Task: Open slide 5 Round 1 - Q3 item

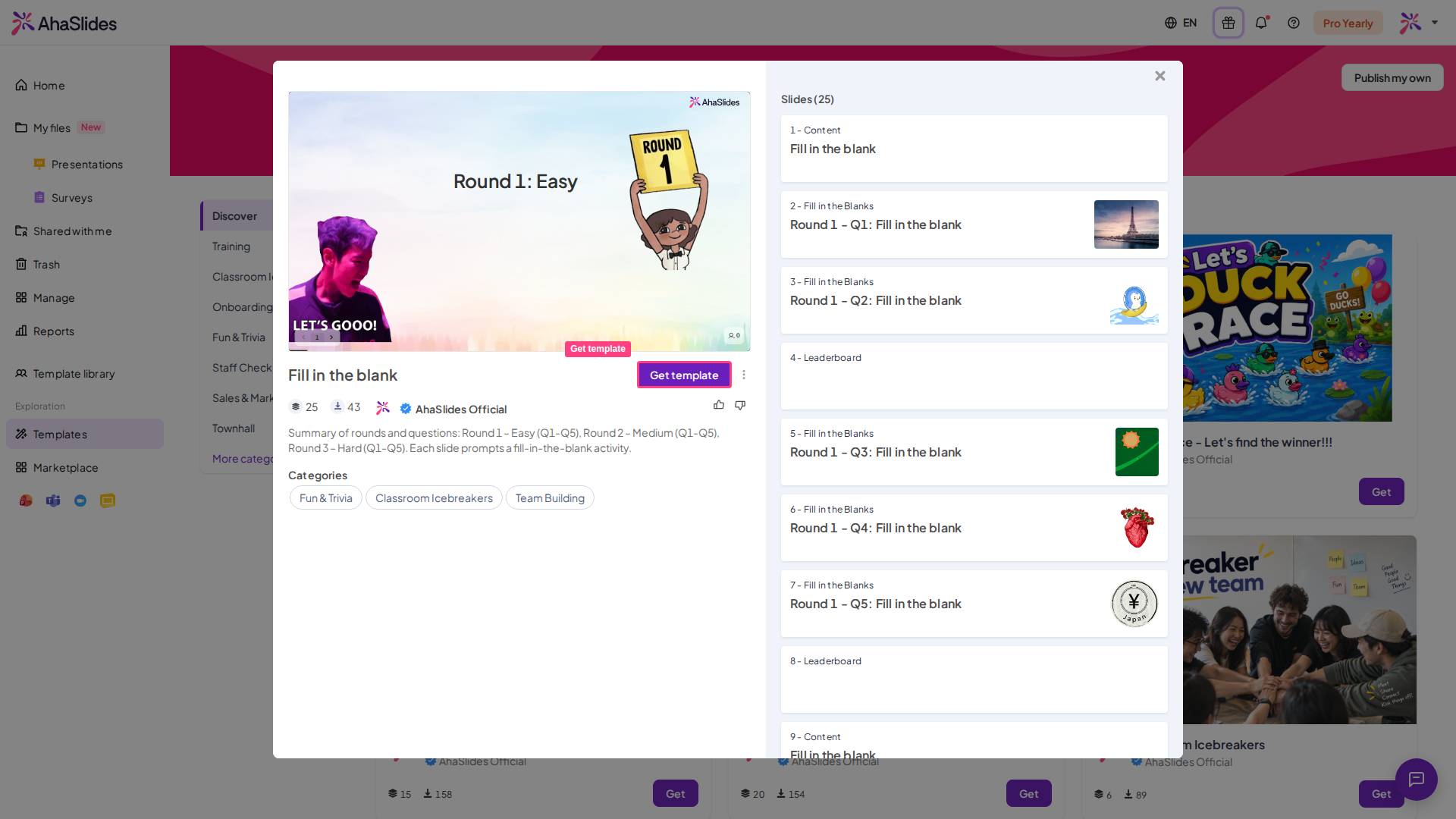Action: pyautogui.click(x=974, y=452)
